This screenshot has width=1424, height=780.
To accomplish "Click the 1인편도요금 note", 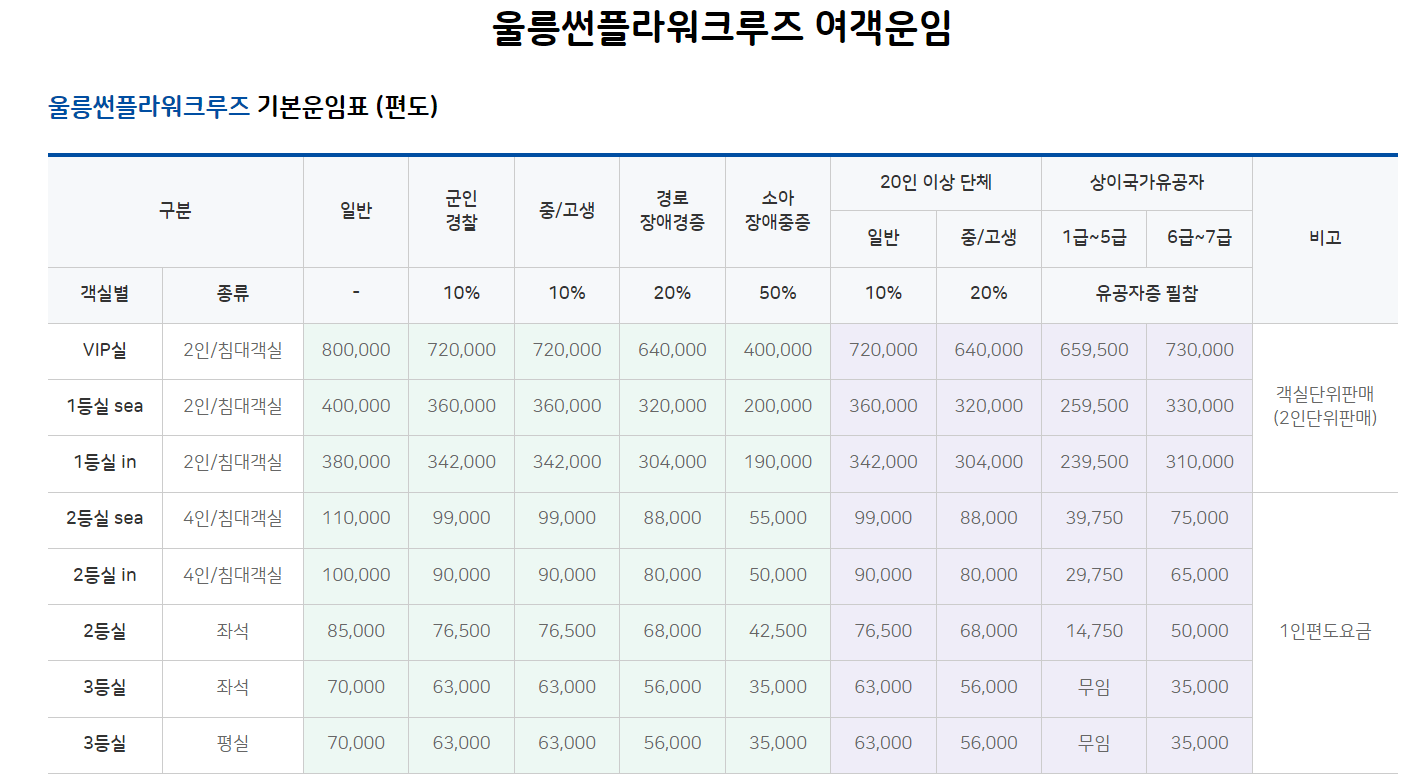I will tap(1325, 631).
